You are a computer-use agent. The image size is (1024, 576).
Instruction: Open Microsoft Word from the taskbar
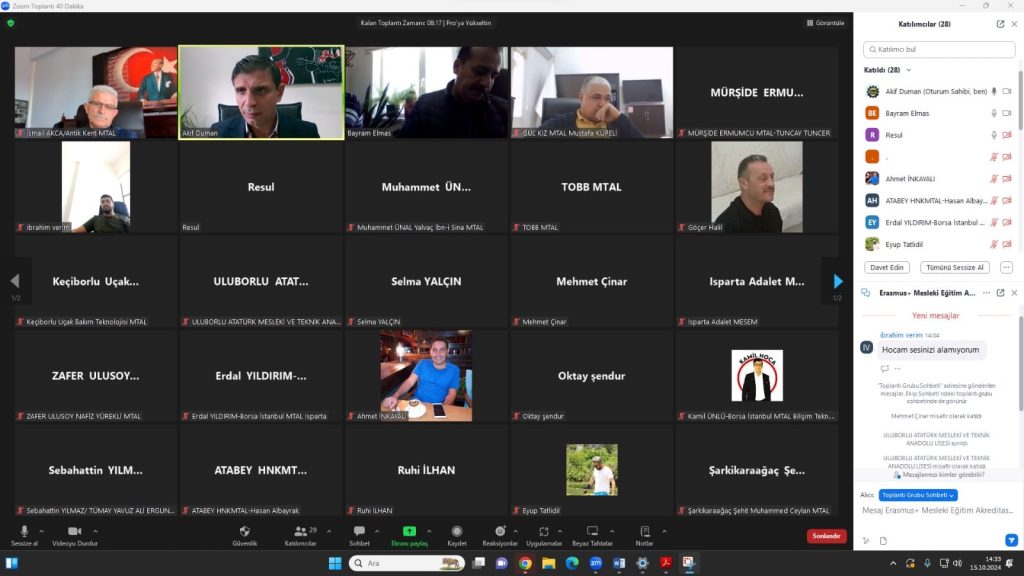619,563
